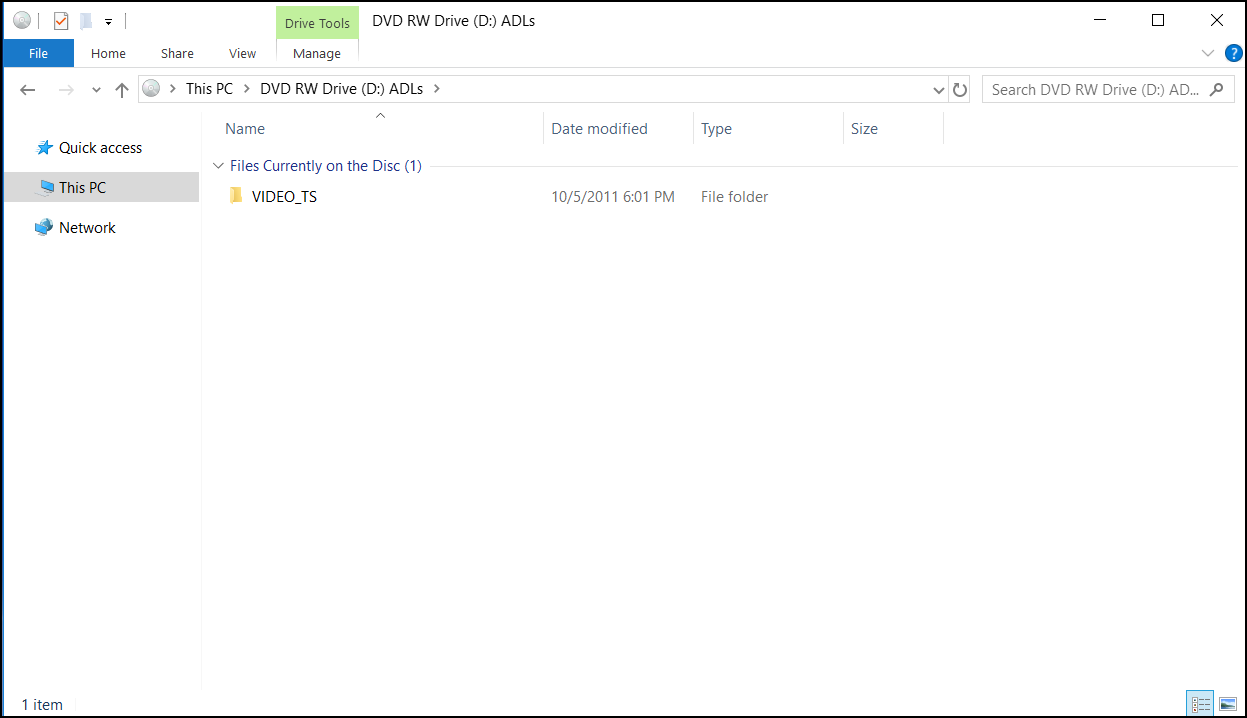Select Network in navigation pane

87,227
